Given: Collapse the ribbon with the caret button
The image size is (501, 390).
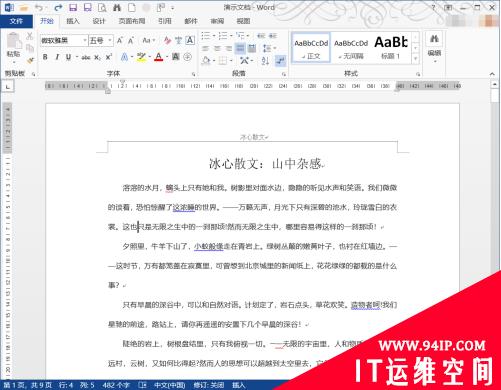Looking at the screenshot, I should click(492, 74).
